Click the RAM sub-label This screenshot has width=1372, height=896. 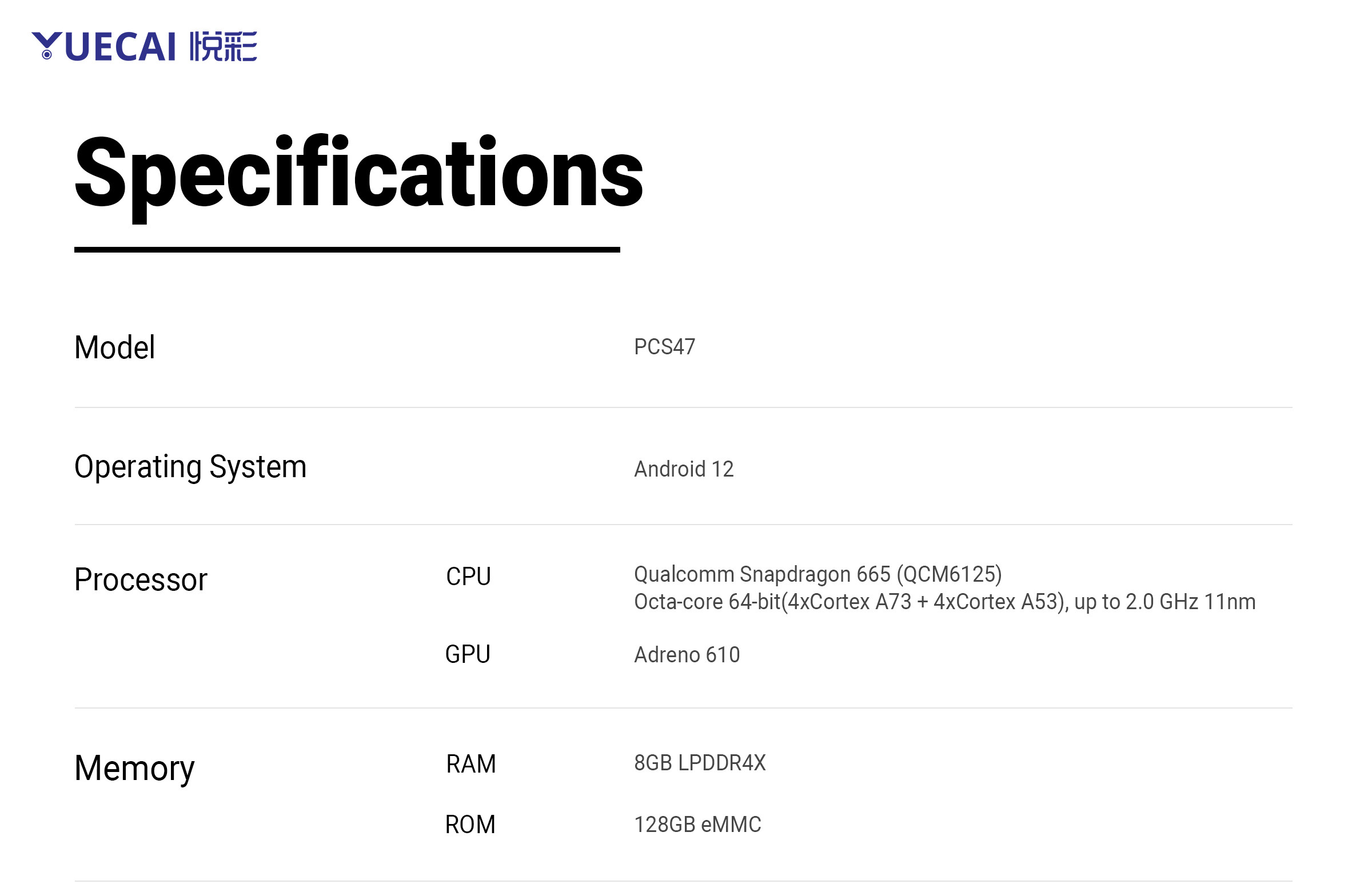tap(470, 765)
